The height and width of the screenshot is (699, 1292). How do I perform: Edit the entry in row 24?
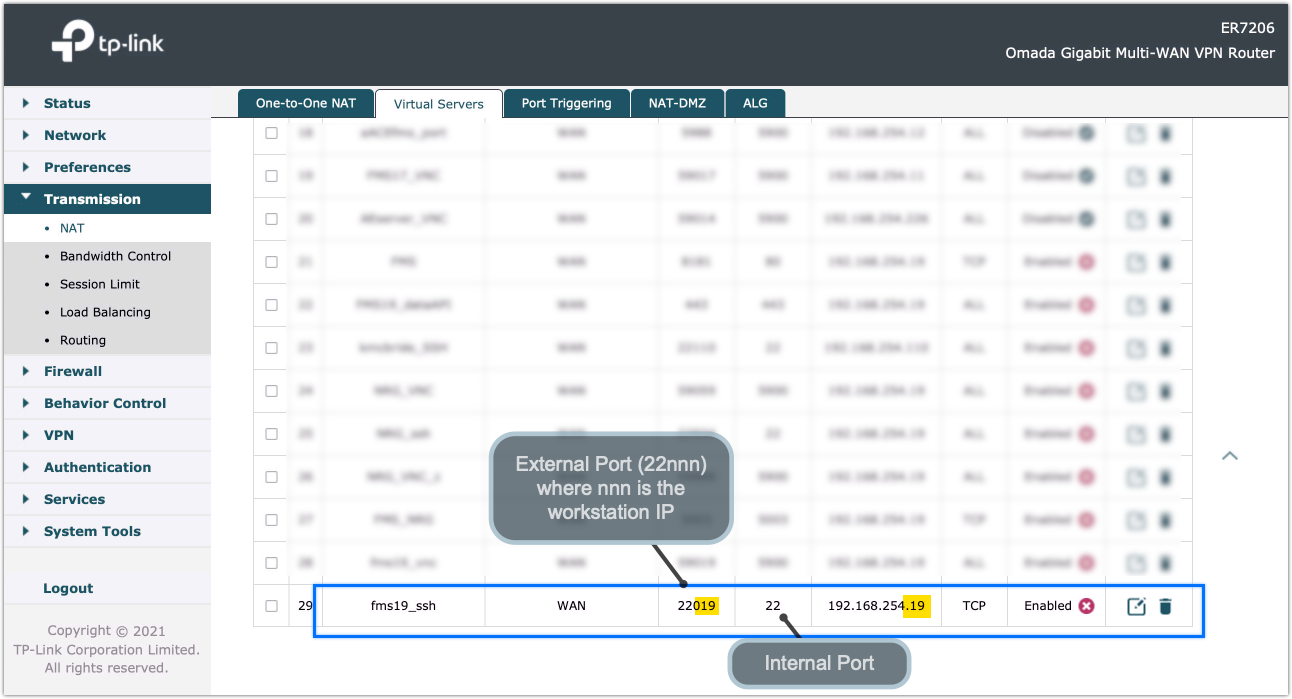point(1136,391)
